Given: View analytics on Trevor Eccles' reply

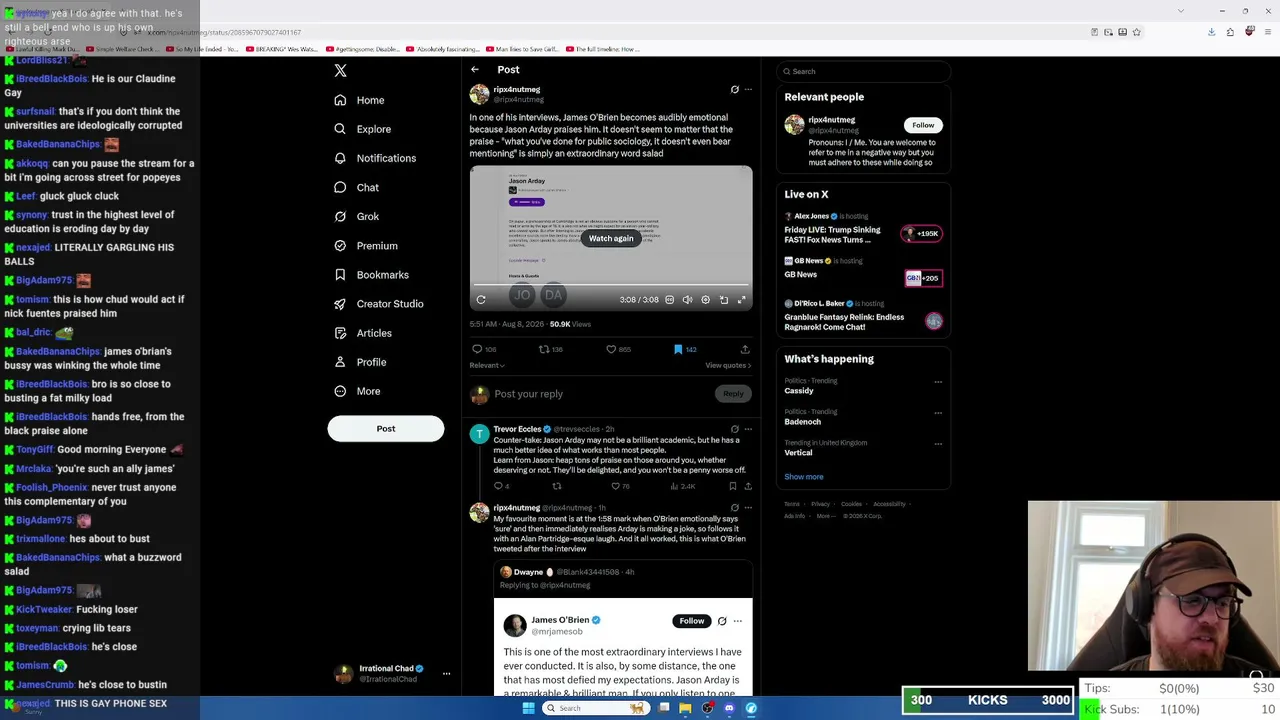Looking at the screenshot, I should click(x=682, y=486).
